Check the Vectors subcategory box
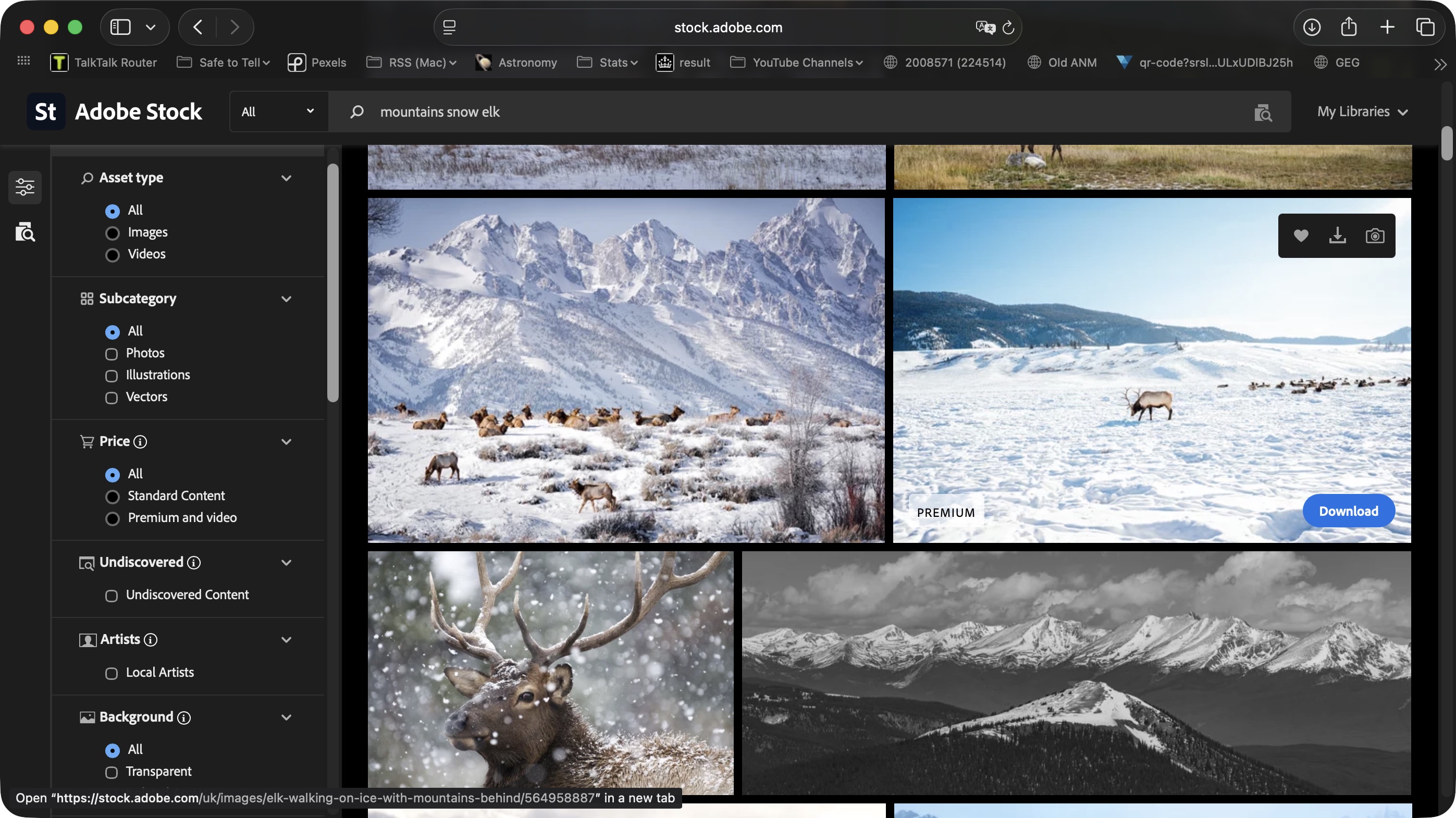This screenshot has width=1456, height=818. coord(112,398)
